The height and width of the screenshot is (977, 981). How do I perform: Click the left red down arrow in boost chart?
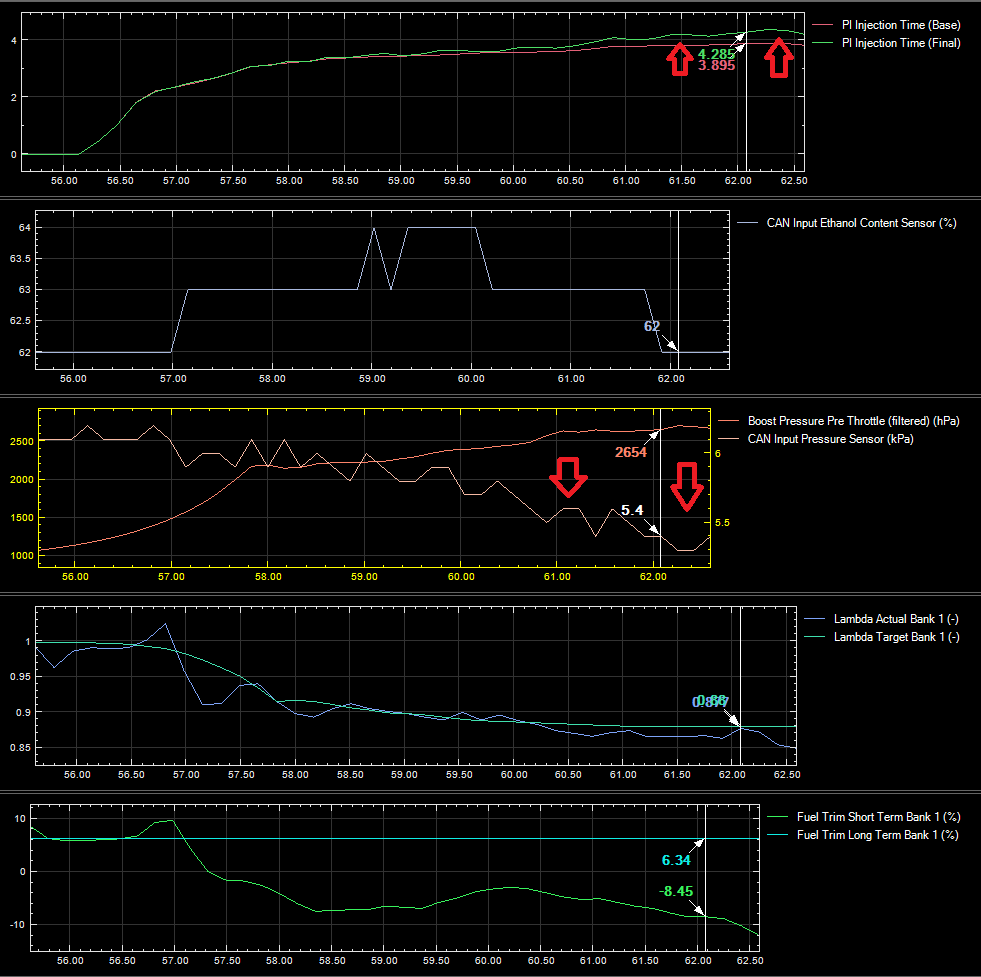coord(570,477)
